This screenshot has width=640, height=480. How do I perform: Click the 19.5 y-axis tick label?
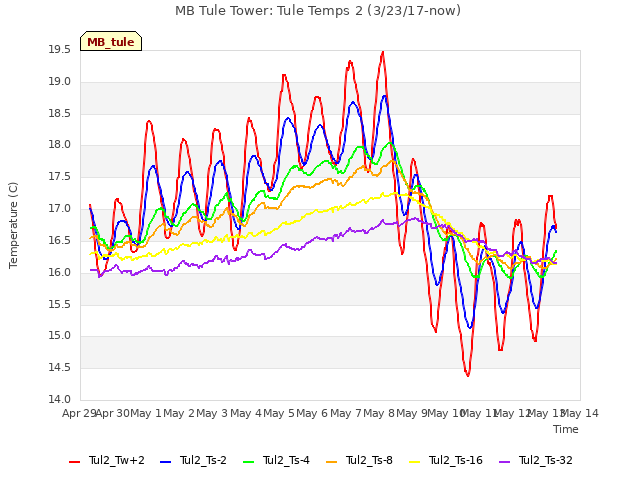click(x=60, y=50)
